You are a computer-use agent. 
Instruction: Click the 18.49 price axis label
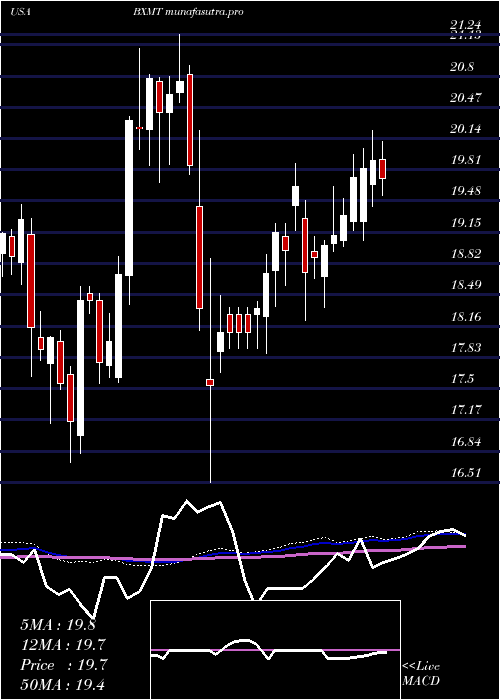467,285
